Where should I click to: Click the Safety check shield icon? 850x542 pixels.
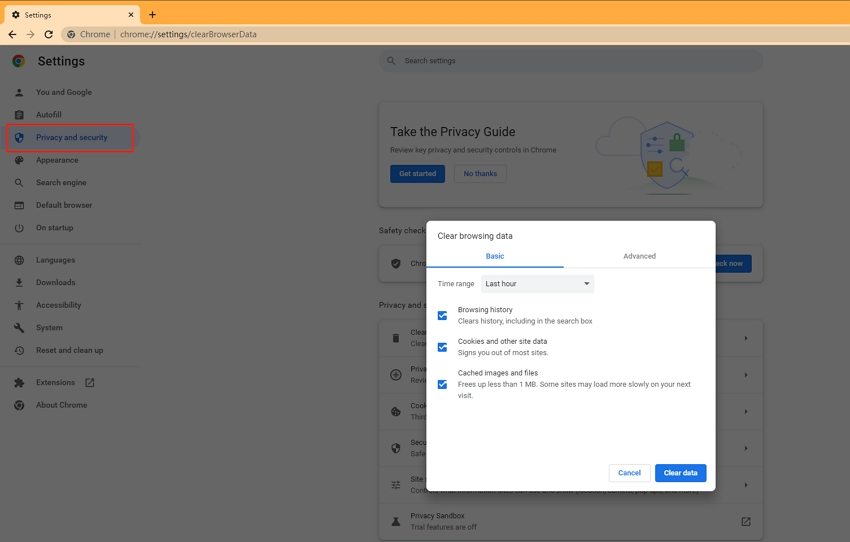(x=396, y=263)
